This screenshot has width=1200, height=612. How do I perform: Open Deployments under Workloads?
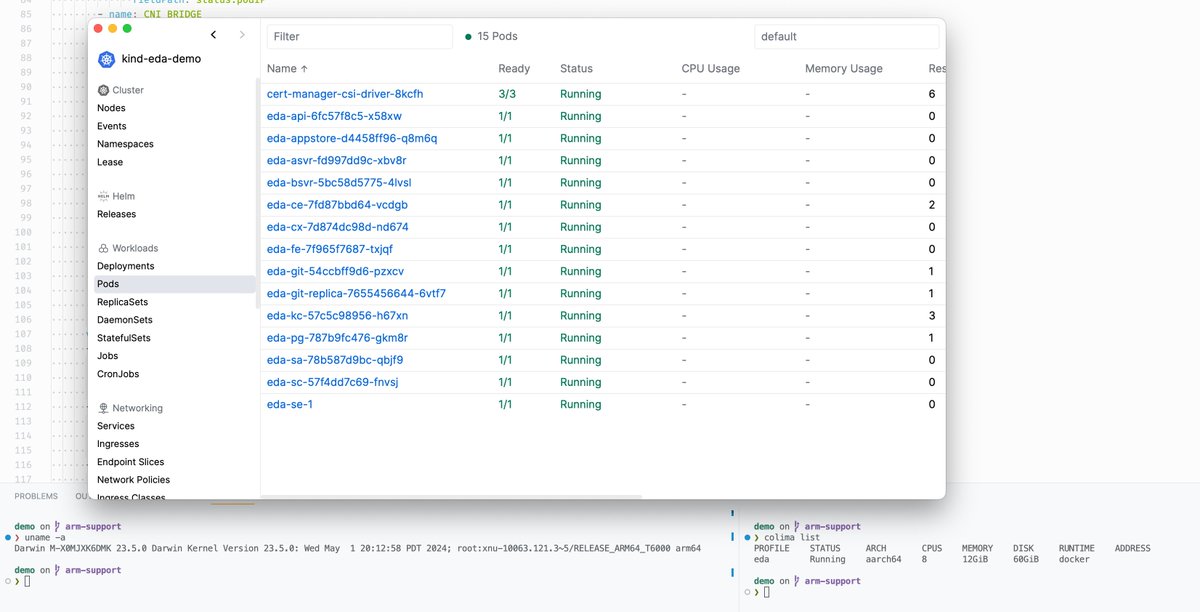[x=126, y=266]
